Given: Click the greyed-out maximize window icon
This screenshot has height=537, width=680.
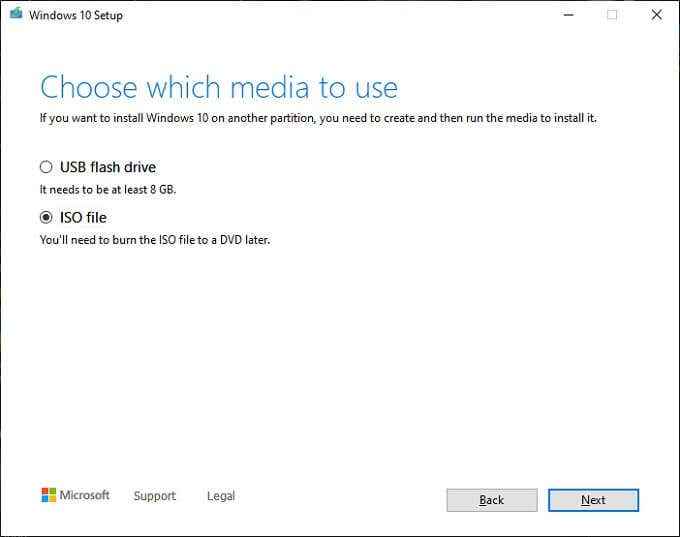Looking at the screenshot, I should click(612, 15).
